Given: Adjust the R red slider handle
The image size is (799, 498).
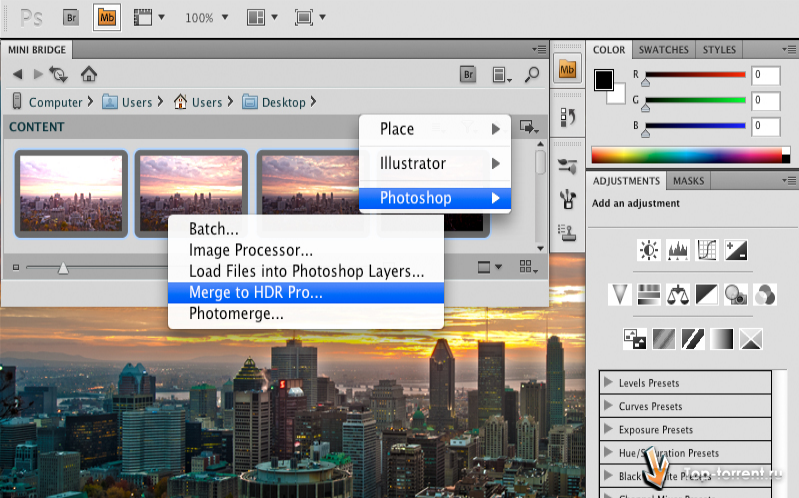Looking at the screenshot, I should point(646,82).
